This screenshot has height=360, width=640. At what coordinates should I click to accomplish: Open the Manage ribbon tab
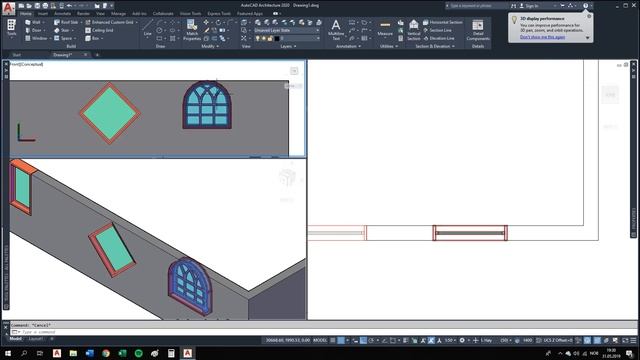coord(118,13)
